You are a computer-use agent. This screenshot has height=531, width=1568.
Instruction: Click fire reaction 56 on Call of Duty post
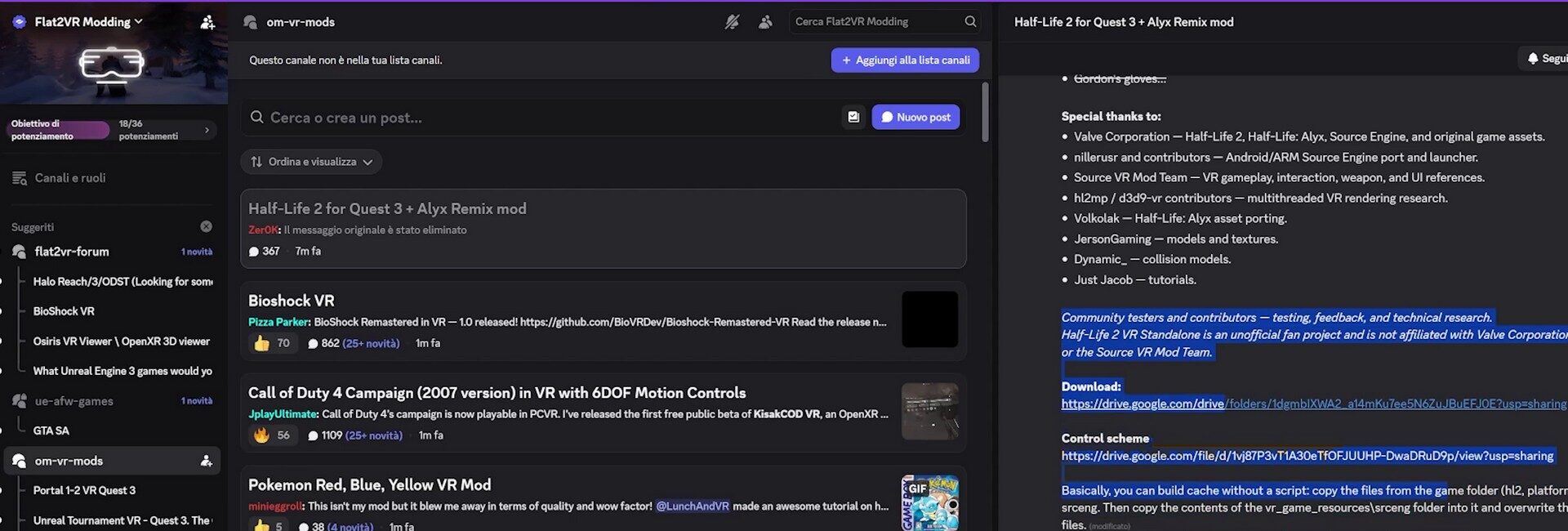pyautogui.click(x=271, y=435)
